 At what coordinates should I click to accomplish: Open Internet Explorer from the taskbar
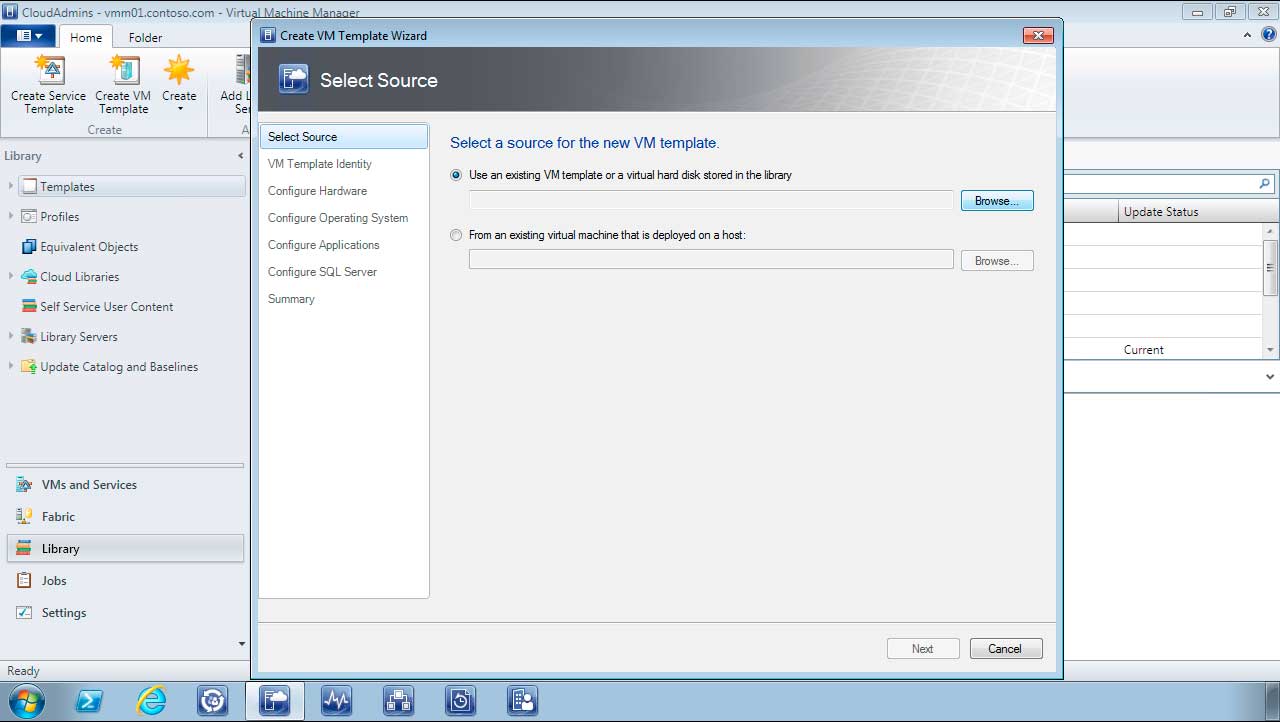click(151, 701)
